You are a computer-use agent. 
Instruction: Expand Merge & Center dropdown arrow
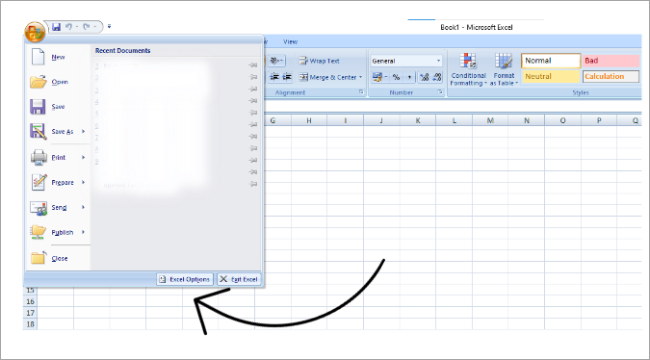pyautogui.click(x=361, y=77)
